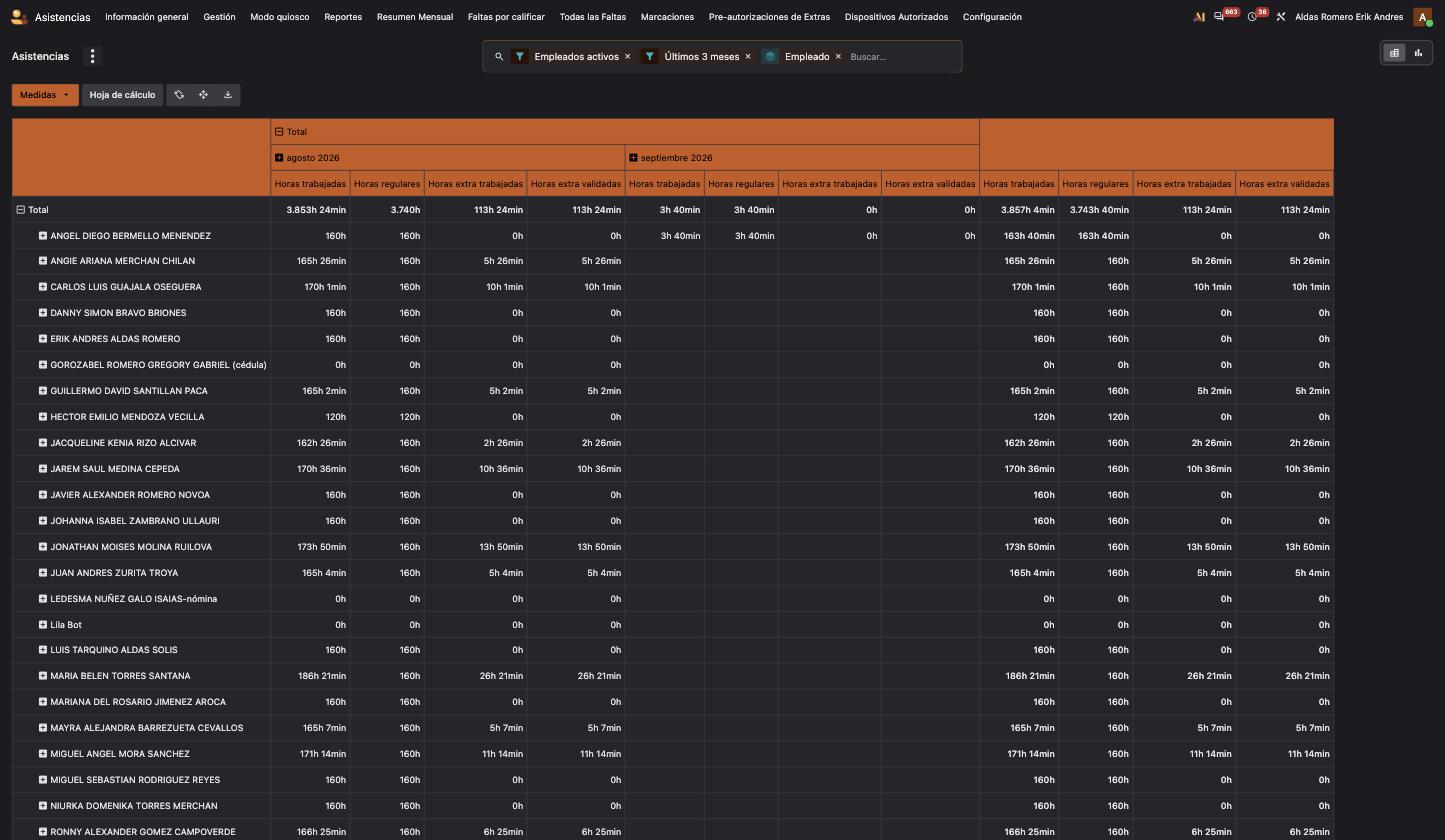The height and width of the screenshot is (840, 1445).
Task: Open the three-dot actions menu beside Asistencias
Action: (x=92, y=56)
